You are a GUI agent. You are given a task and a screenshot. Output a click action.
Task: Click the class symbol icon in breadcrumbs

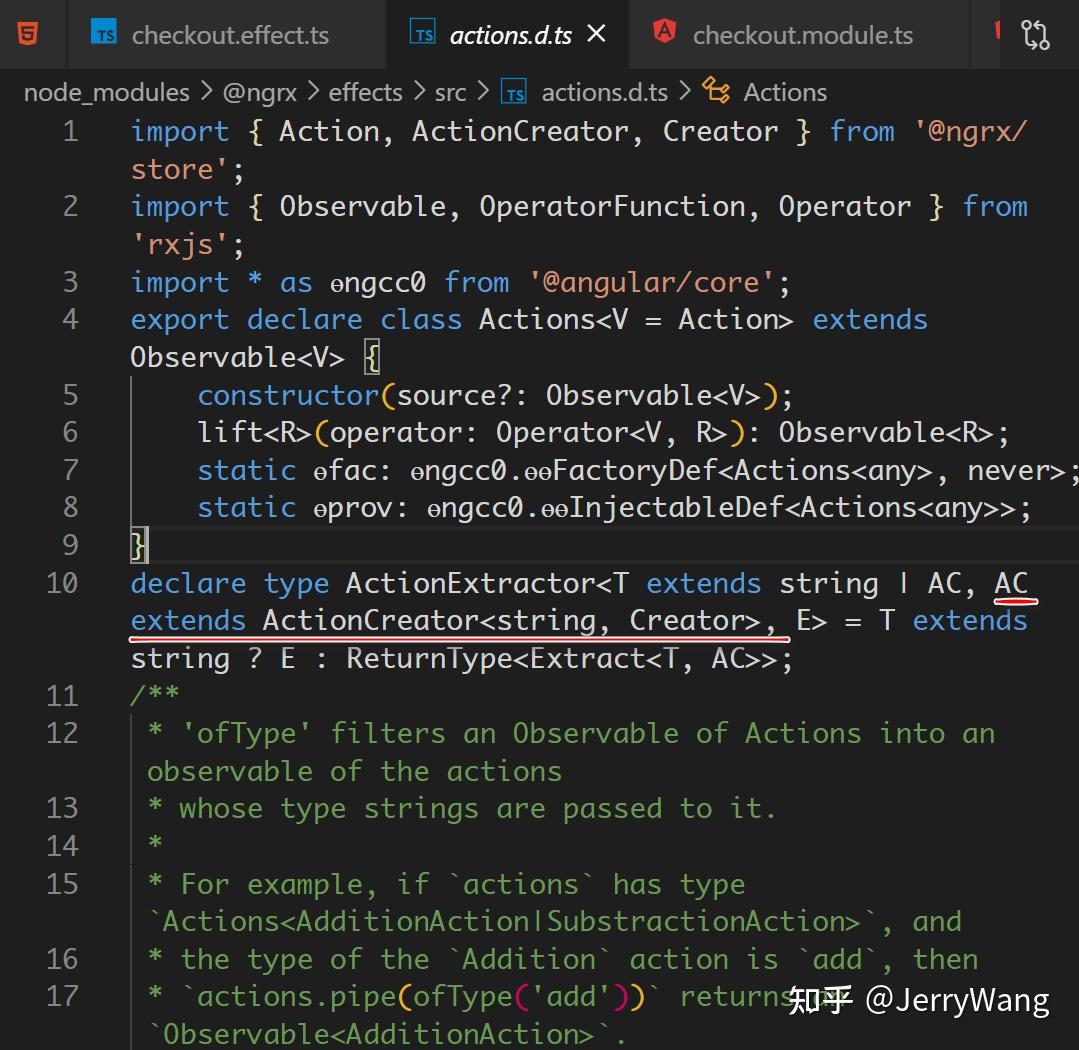coord(716,91)
